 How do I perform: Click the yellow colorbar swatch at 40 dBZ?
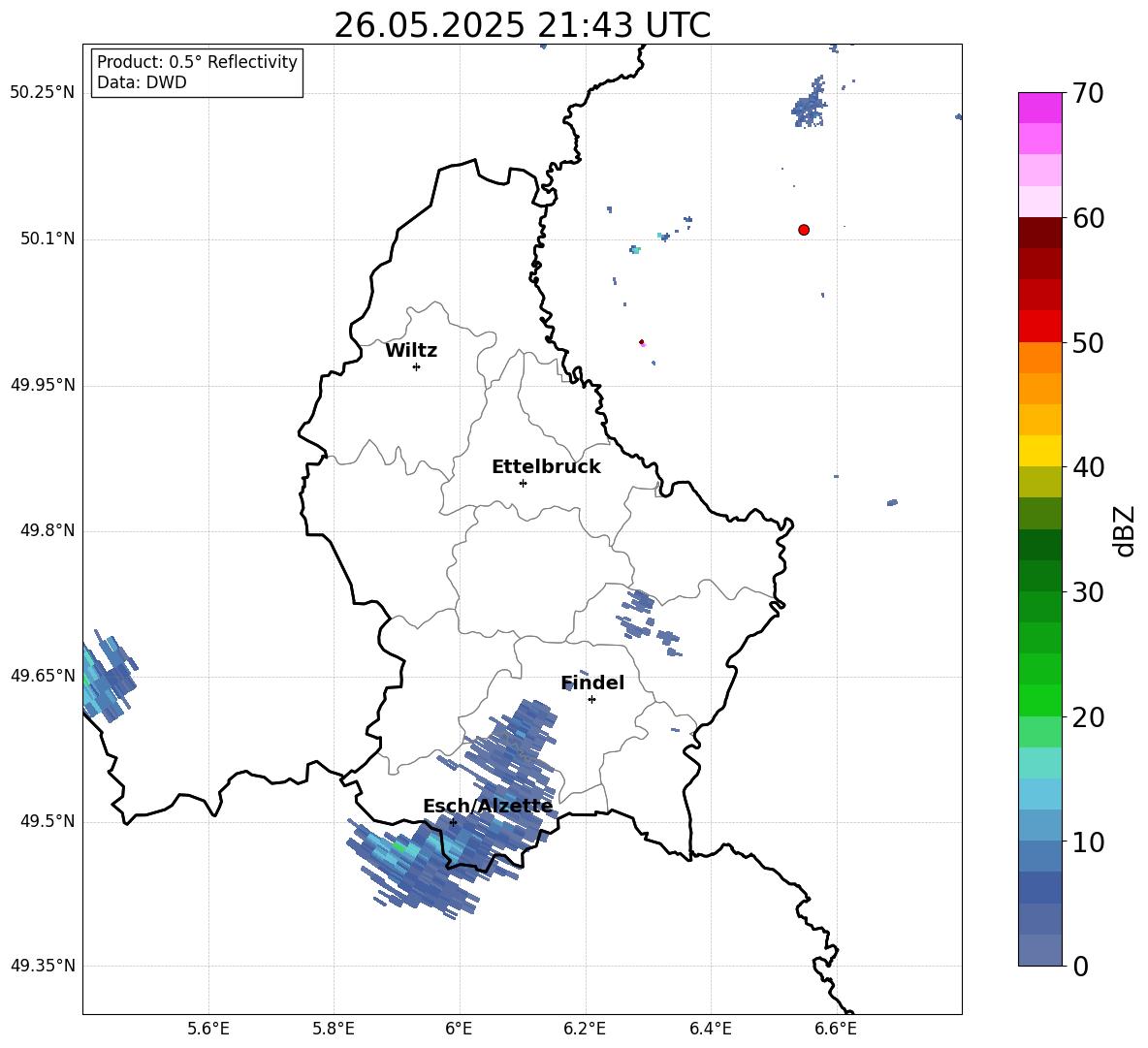1039,451
